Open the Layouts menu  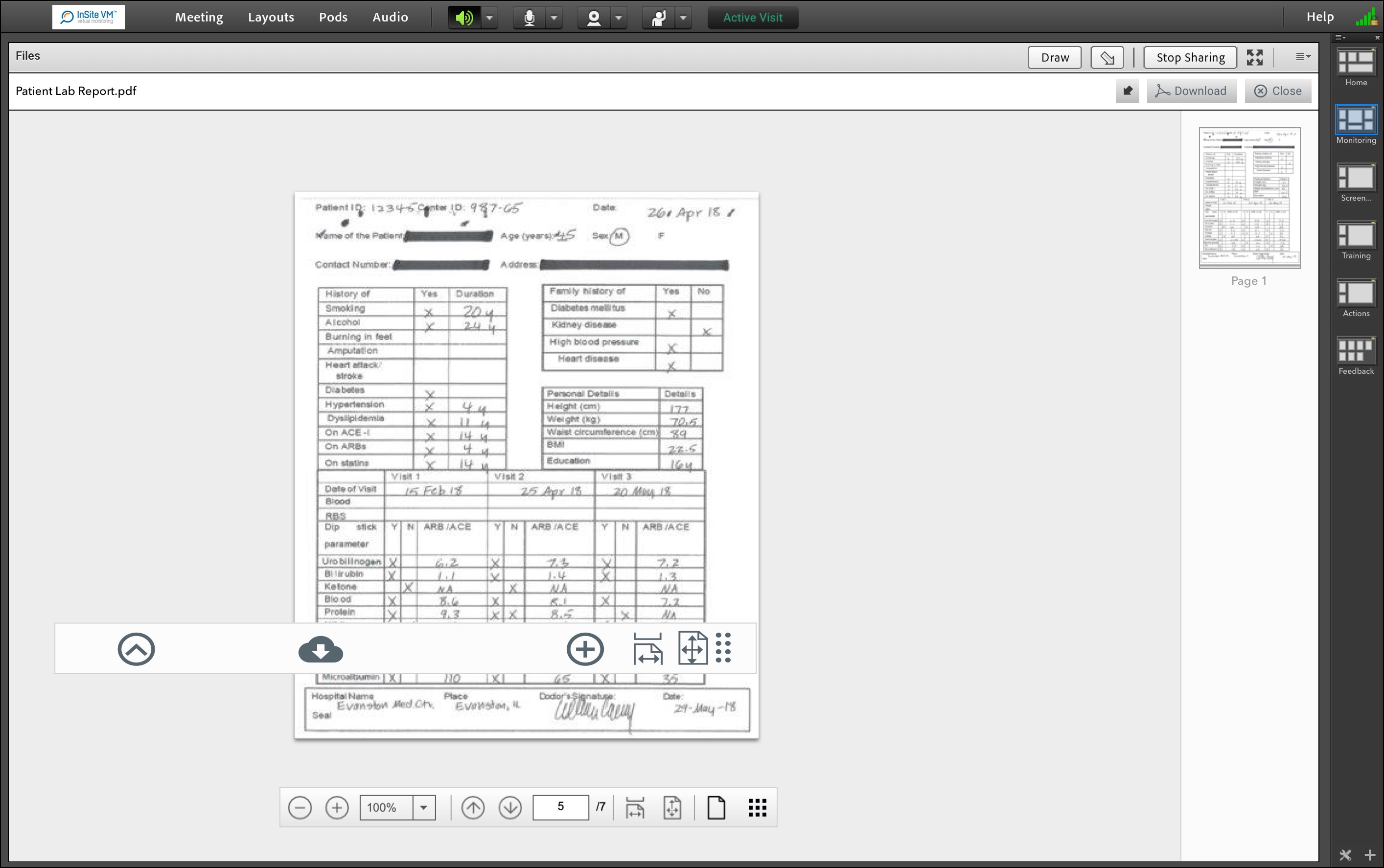coord(271,17)
